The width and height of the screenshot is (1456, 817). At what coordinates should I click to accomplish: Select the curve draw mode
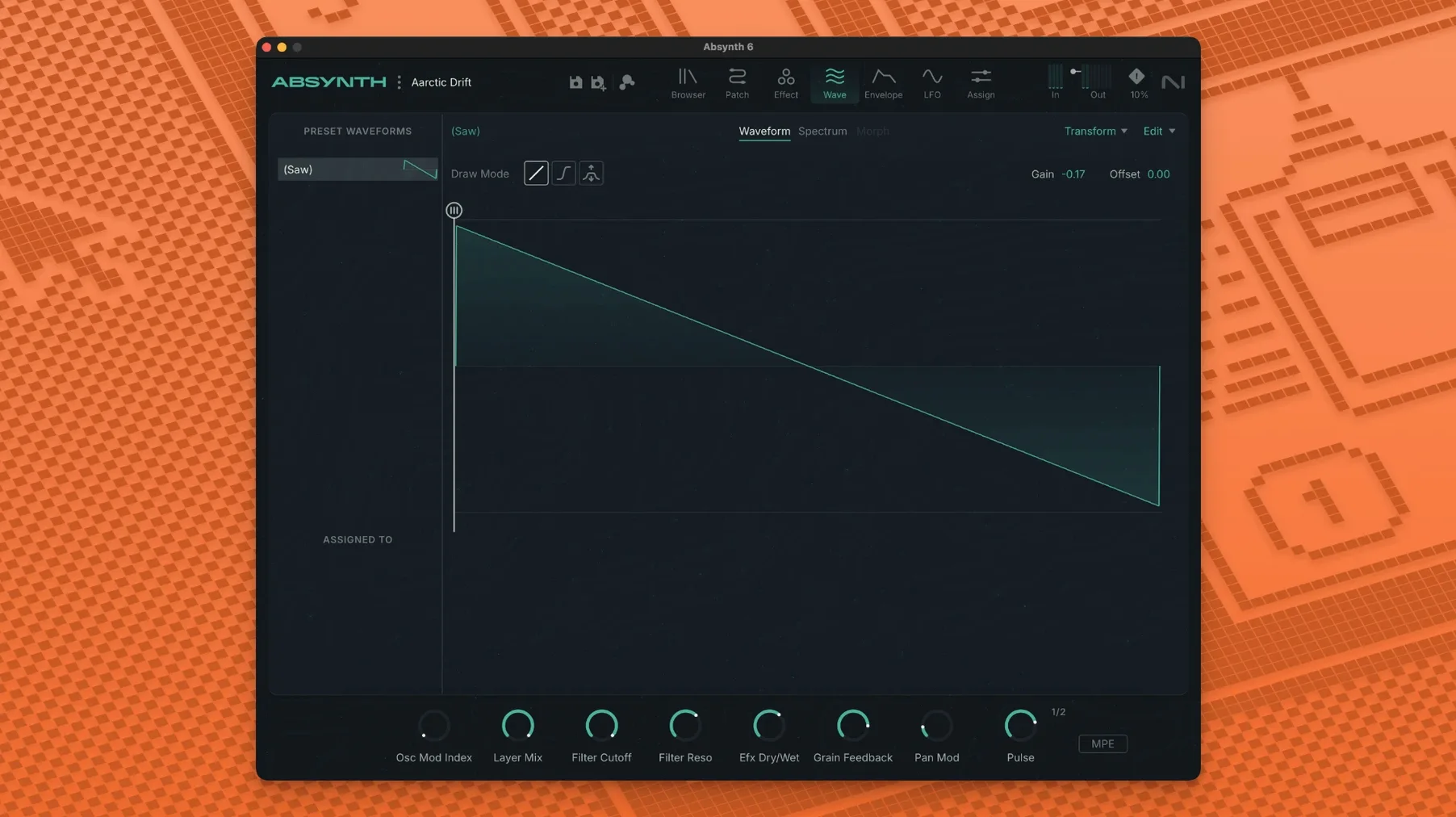[x=563, y=173]
